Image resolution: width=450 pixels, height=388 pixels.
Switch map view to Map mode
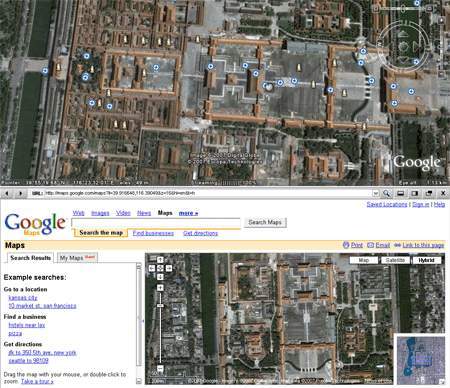[x=364, y=260]
